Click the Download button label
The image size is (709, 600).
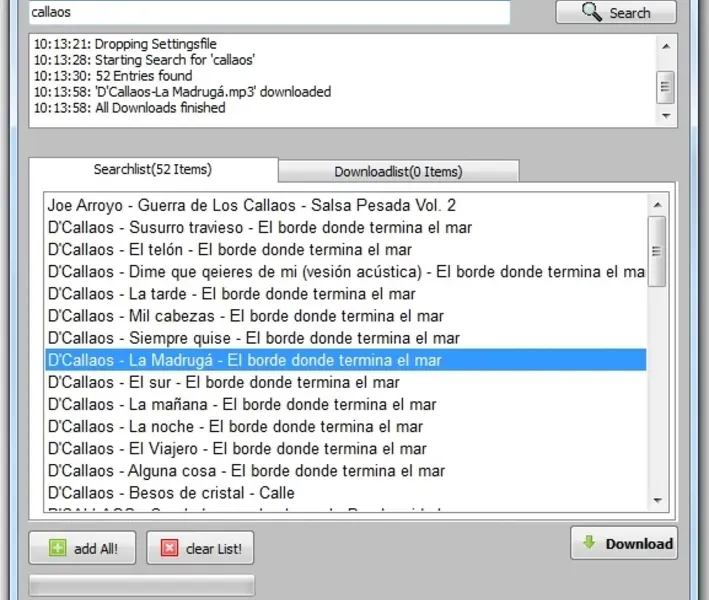click(639, 543)
